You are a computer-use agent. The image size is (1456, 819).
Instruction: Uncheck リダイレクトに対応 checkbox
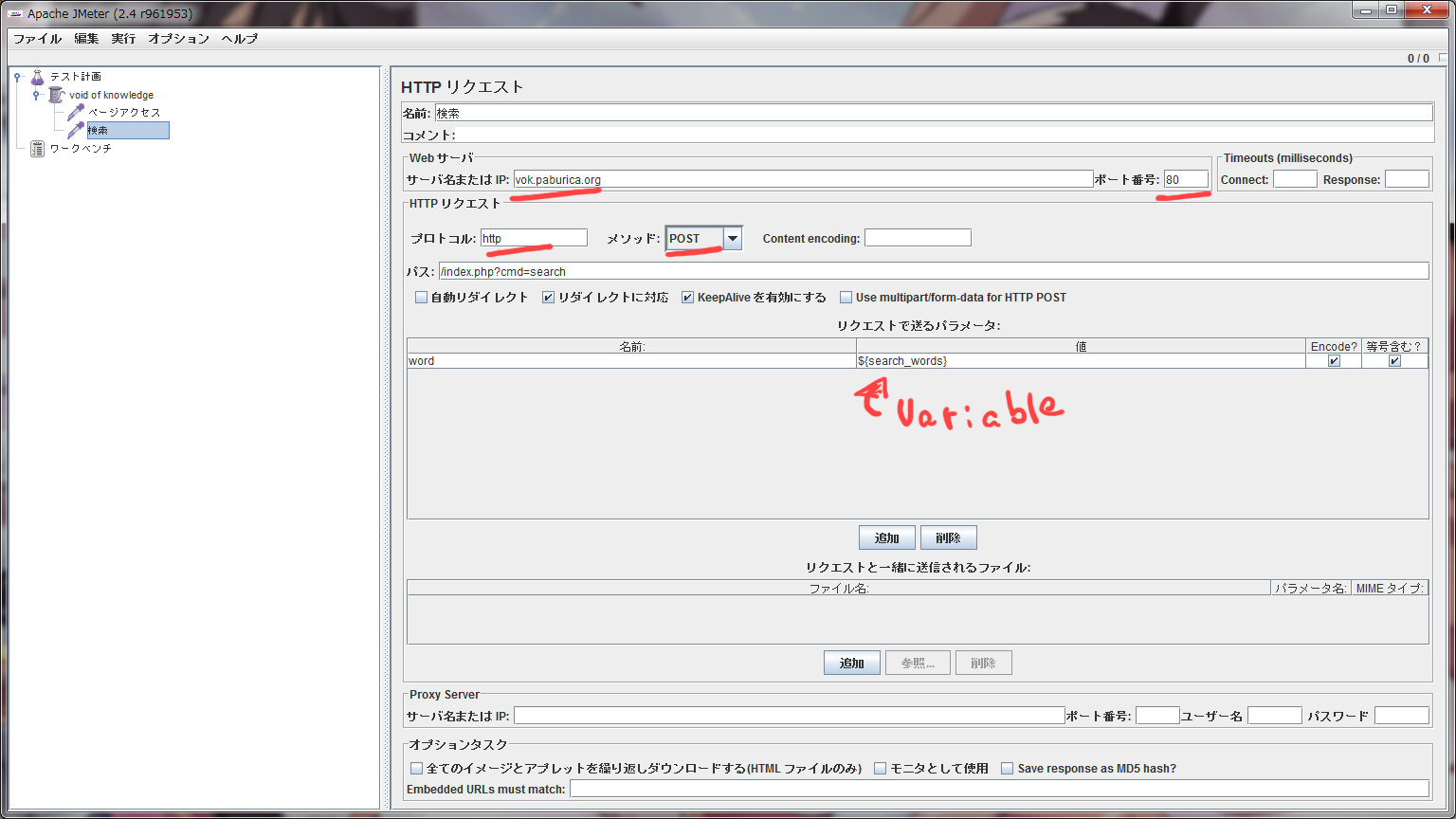[x=548, y=298]
